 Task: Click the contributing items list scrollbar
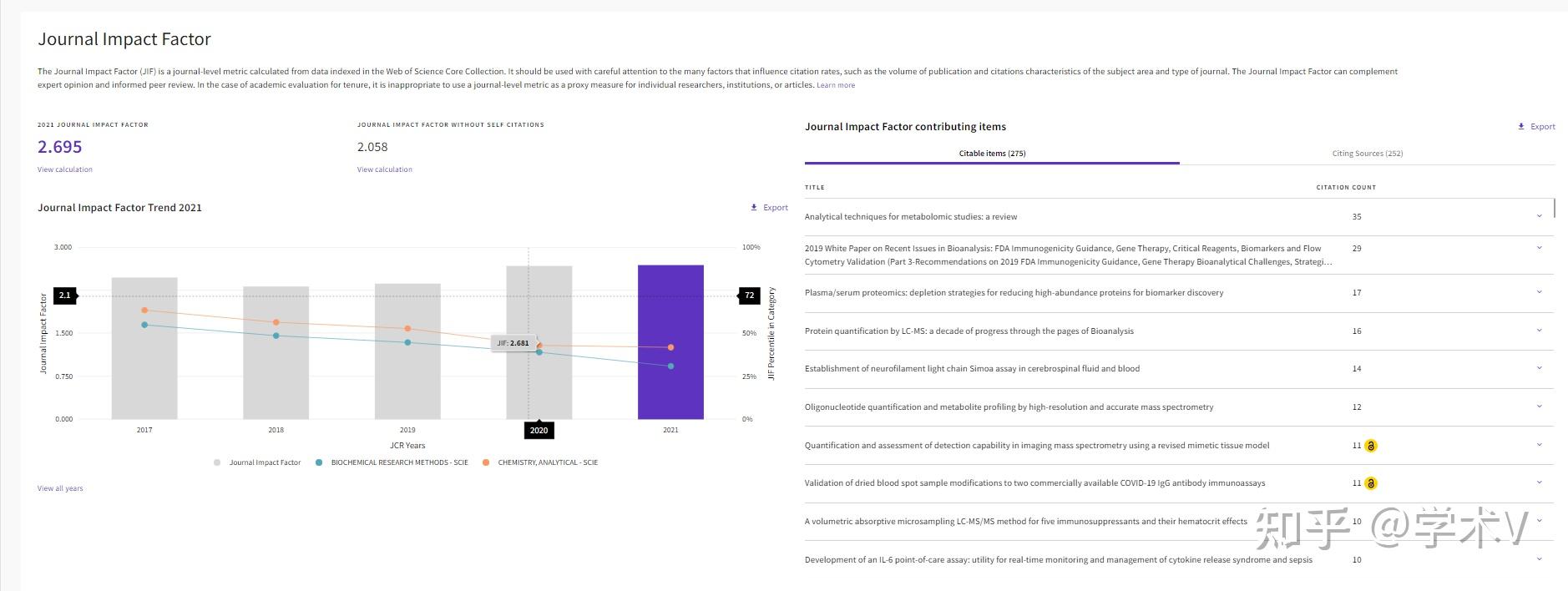(1554, 208)
